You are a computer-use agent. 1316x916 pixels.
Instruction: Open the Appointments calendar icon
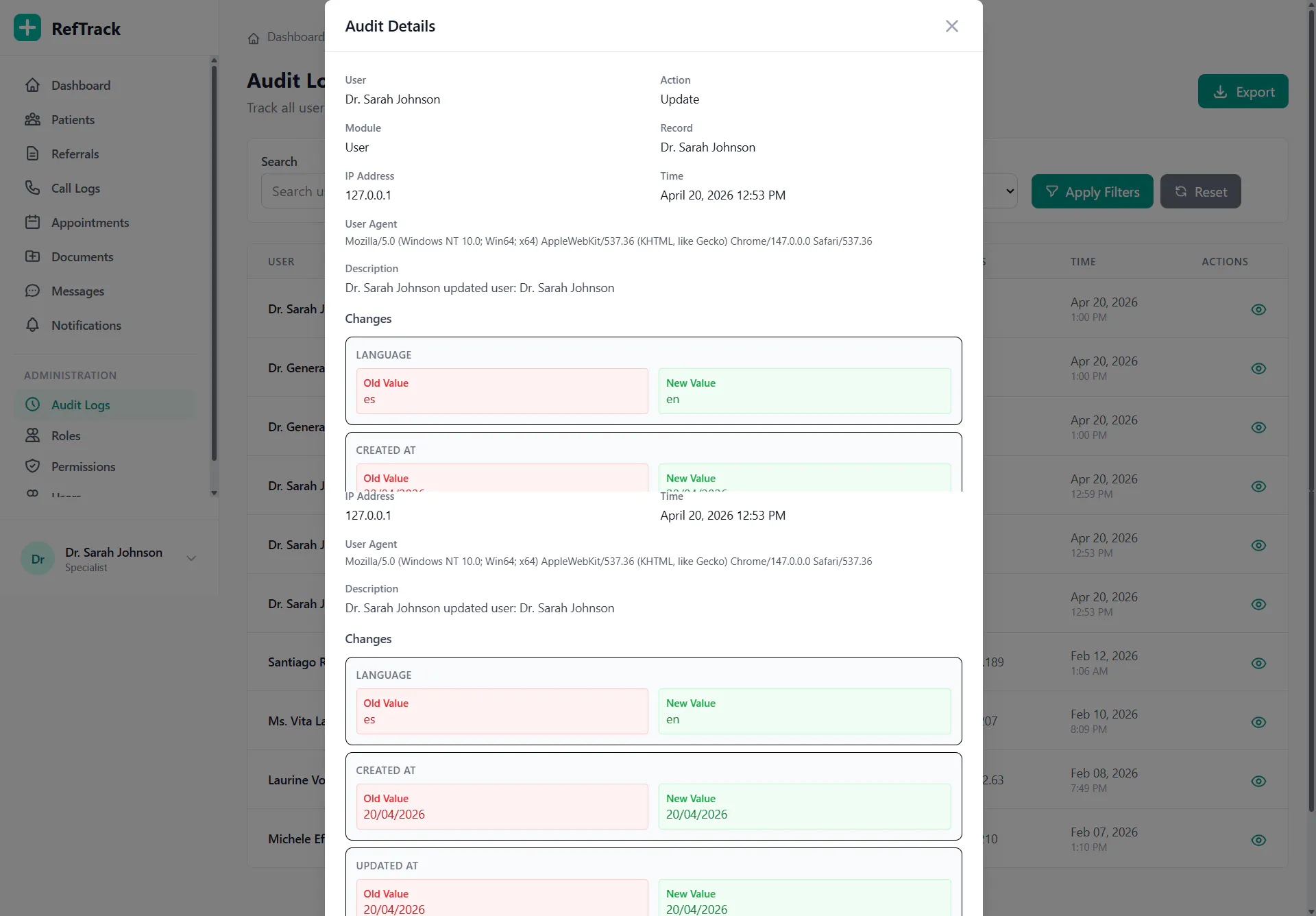[x=32, y=222]
